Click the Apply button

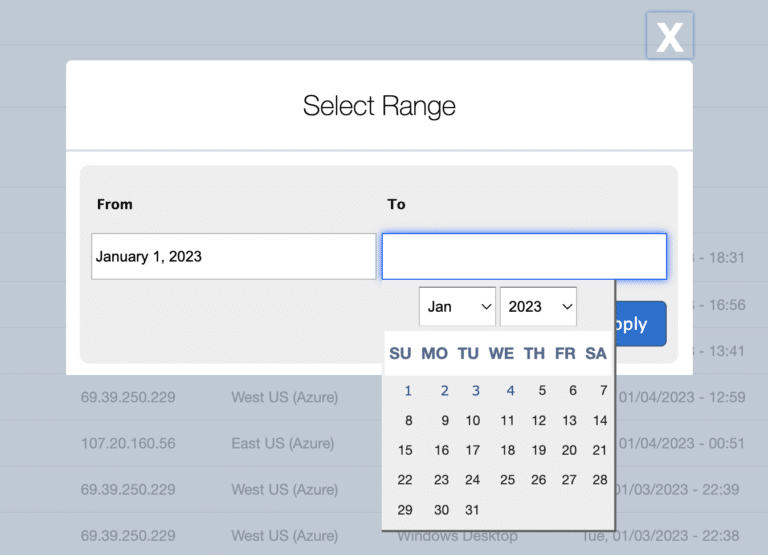(x=640, y=324)
